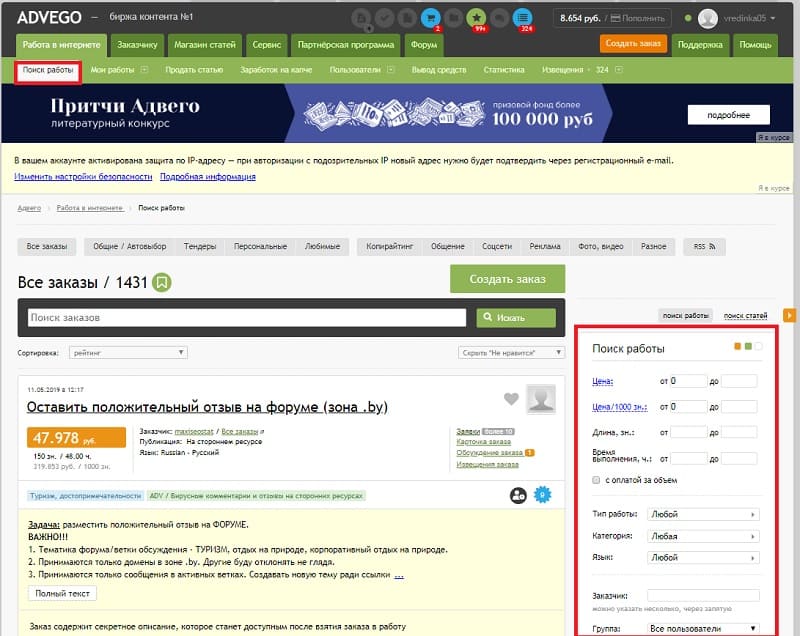Click the customer avatar thumbnail

click(541, 399)
